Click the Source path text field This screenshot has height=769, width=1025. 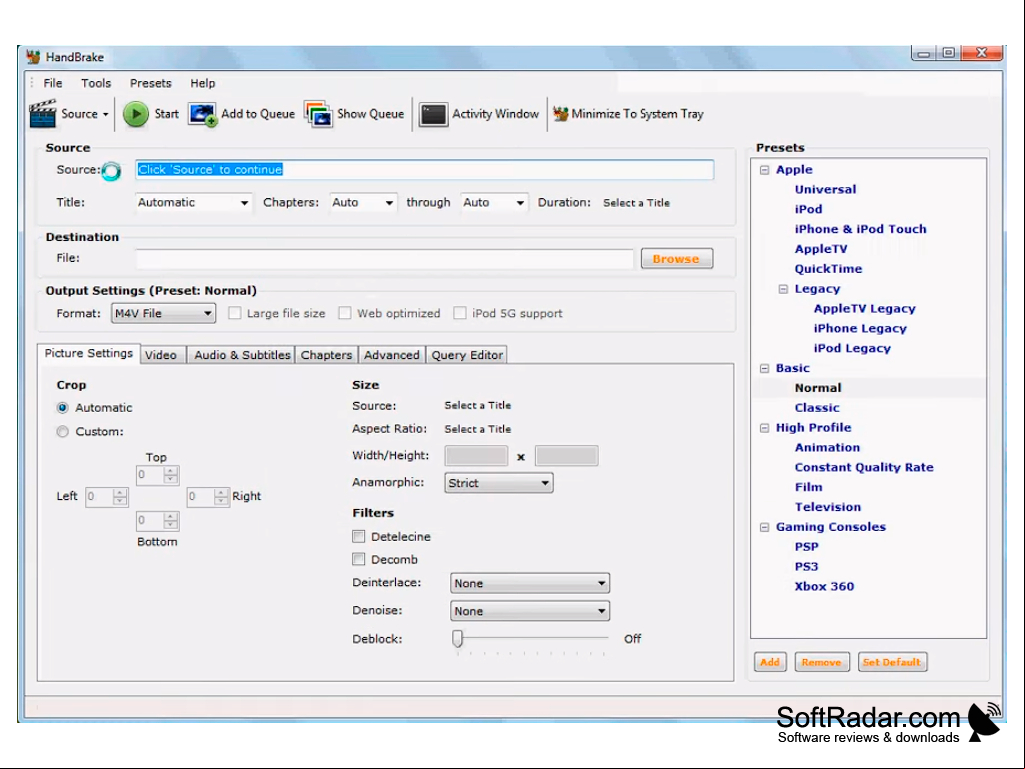(x=424, y=170)
